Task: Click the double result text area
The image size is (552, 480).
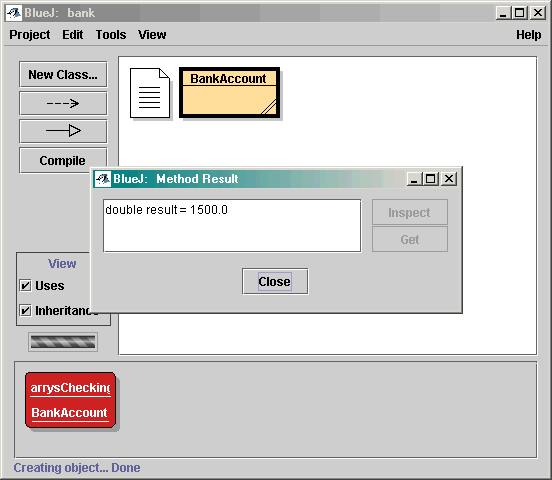Action: tap(232, 226)
